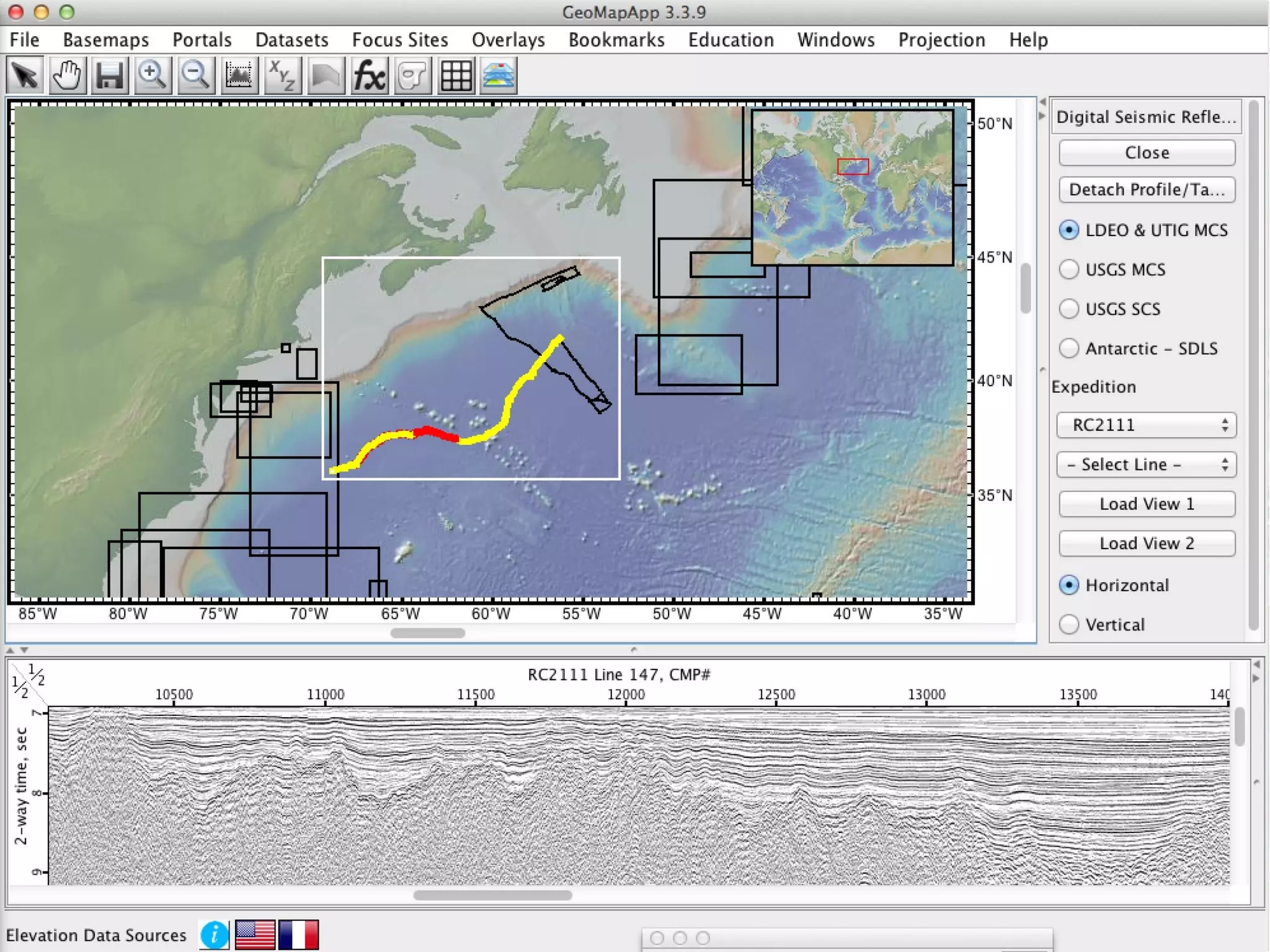Select the zoom in magnifier

tap(152, 76)
